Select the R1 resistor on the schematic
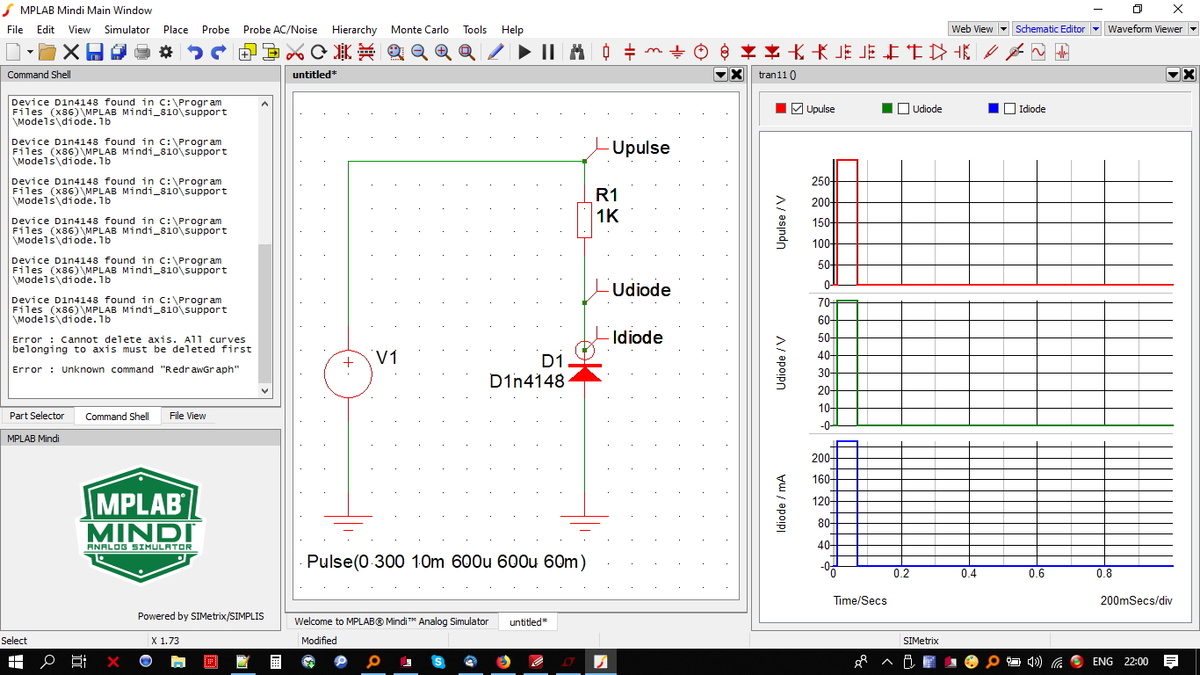 point(585,219)
